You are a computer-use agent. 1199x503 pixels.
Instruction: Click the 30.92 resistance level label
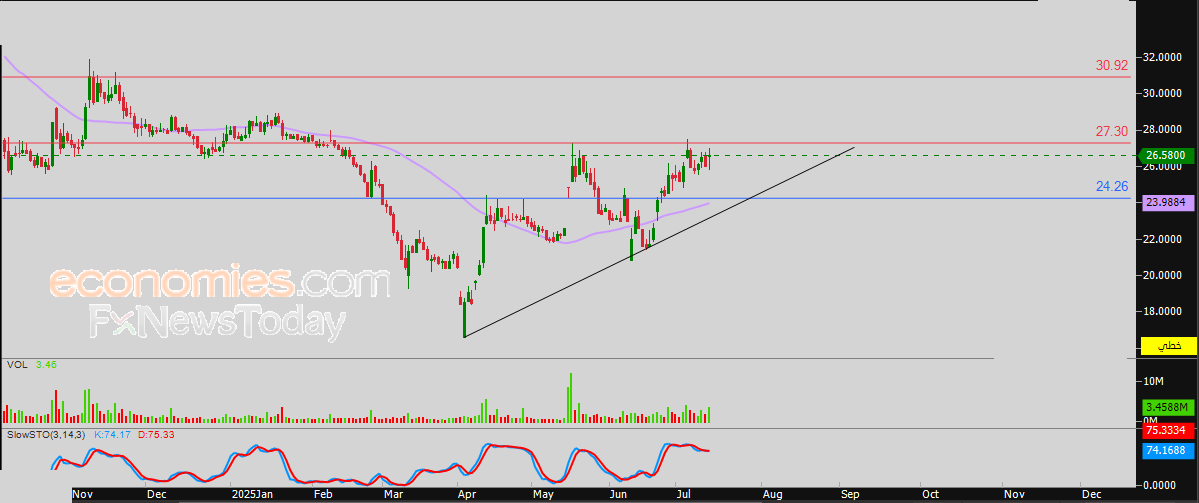click(1112, 66)
